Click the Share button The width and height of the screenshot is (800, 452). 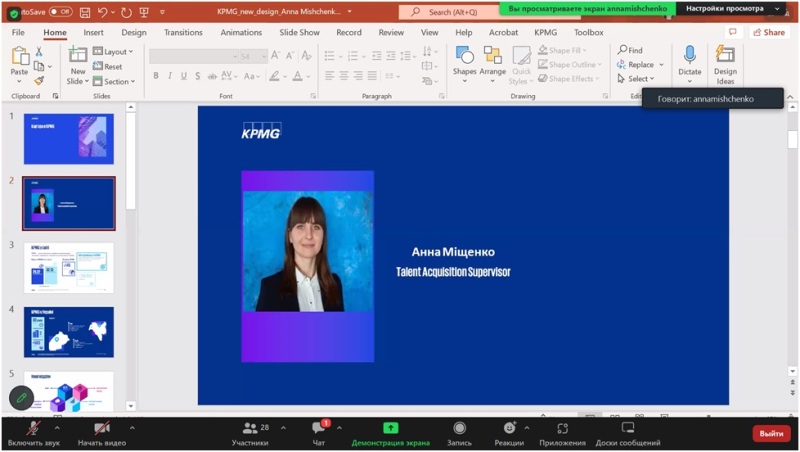(x=768, y=32)
